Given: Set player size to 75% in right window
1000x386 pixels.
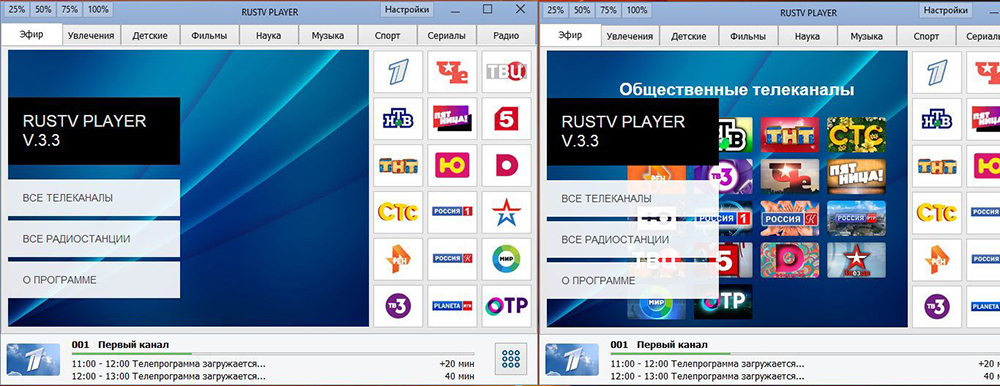Looking at the screenshot, I should click(608, 10).
